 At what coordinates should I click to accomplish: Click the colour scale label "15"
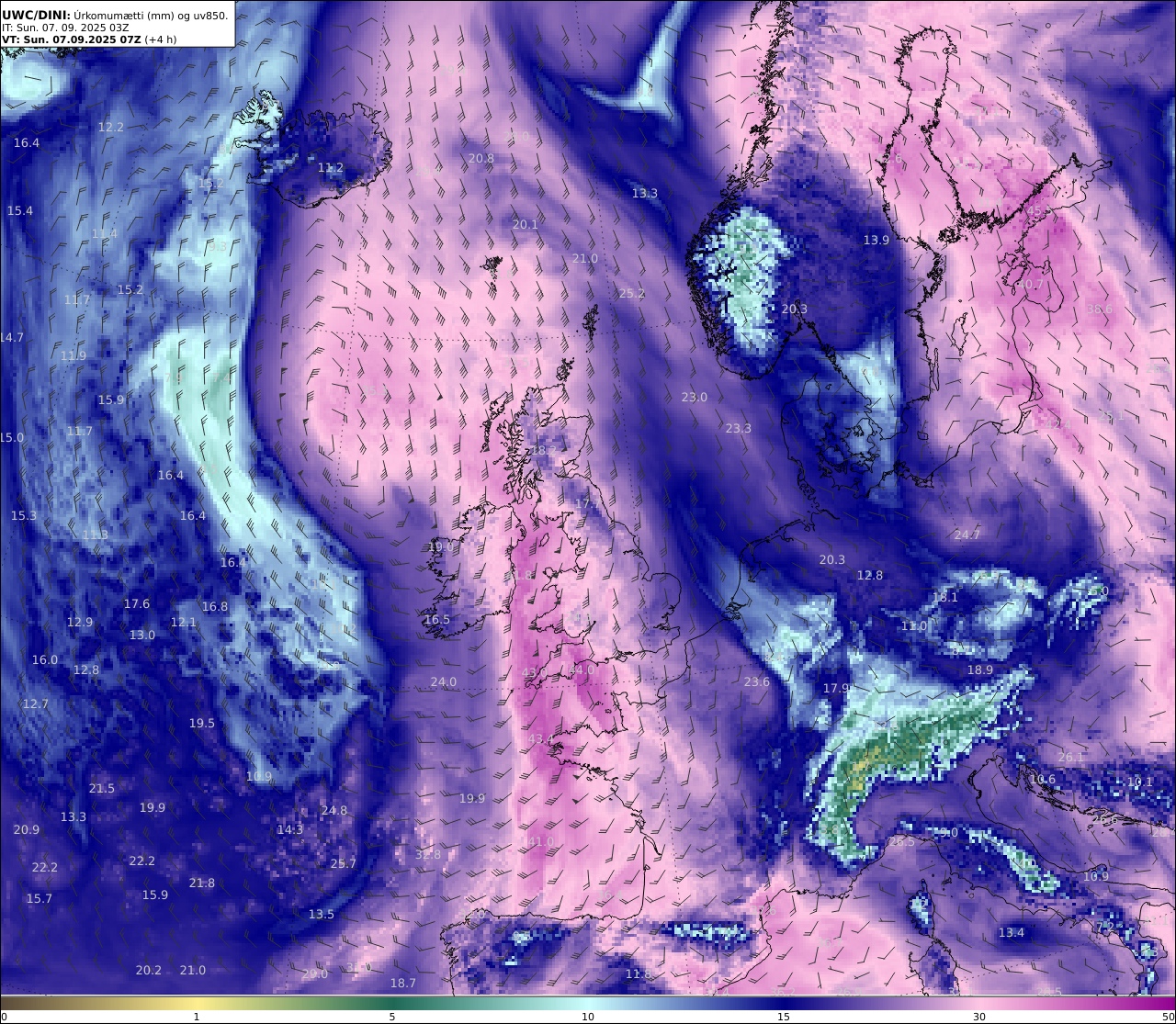coord(784,1017)
